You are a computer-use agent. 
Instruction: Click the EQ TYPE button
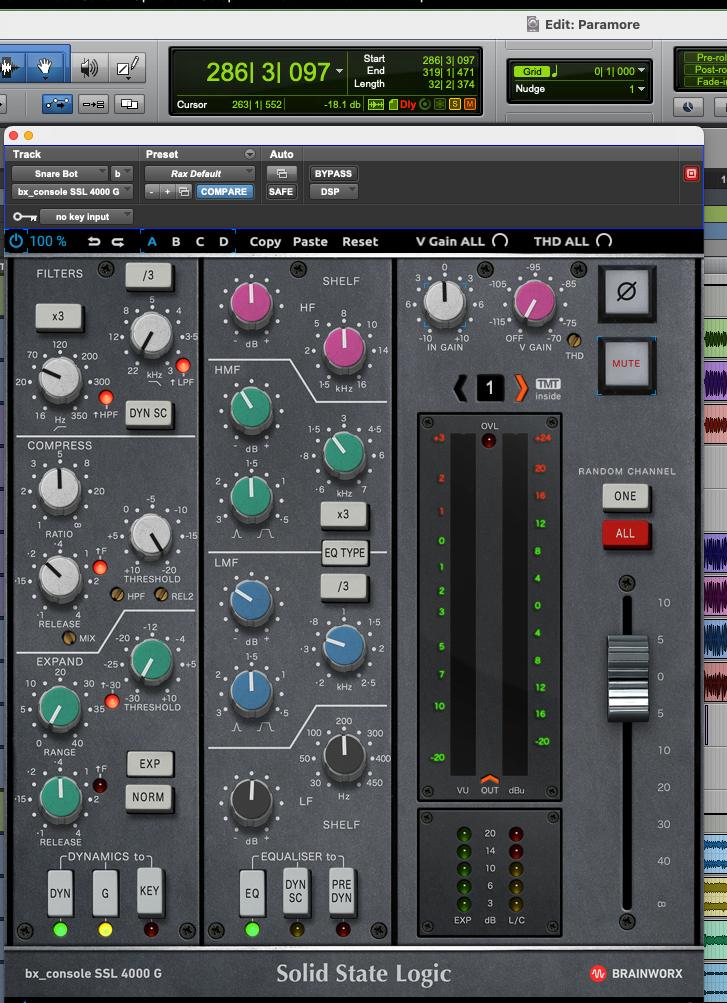[345, 553]
